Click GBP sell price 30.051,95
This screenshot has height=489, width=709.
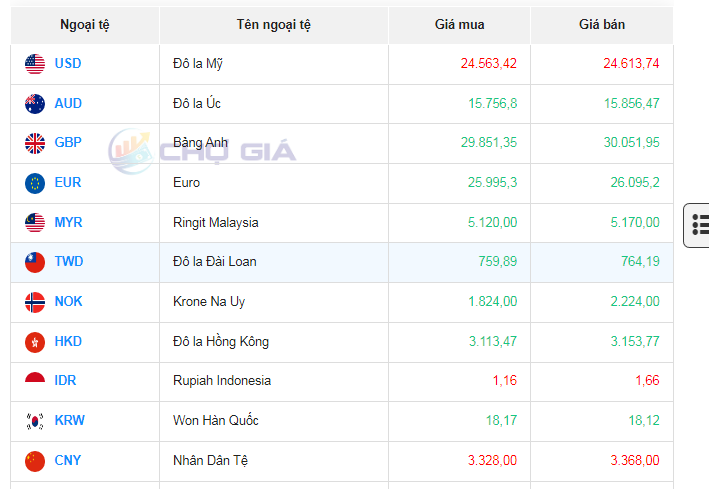632,142
